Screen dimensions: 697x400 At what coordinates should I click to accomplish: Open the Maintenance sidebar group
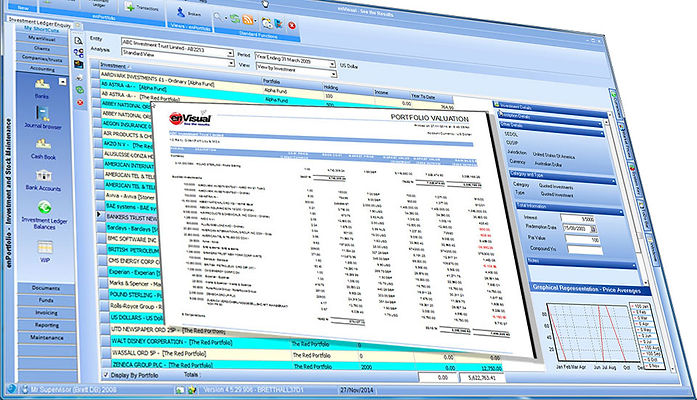point(47,337)
